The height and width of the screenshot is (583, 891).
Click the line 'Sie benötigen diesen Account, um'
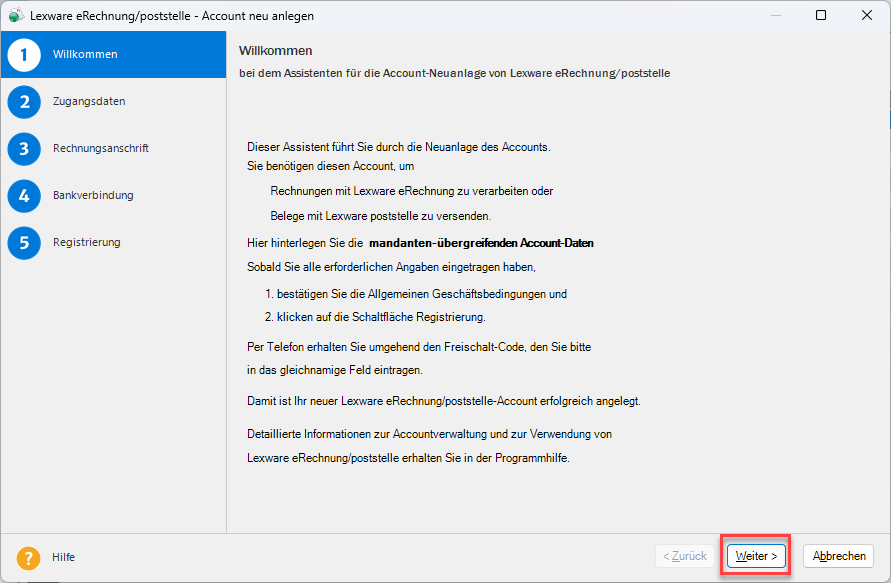pos(331,166)
